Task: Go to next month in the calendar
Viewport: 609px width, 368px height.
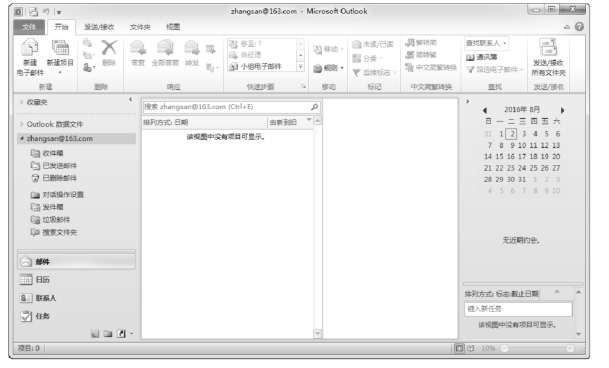Action: pos(562,110)
